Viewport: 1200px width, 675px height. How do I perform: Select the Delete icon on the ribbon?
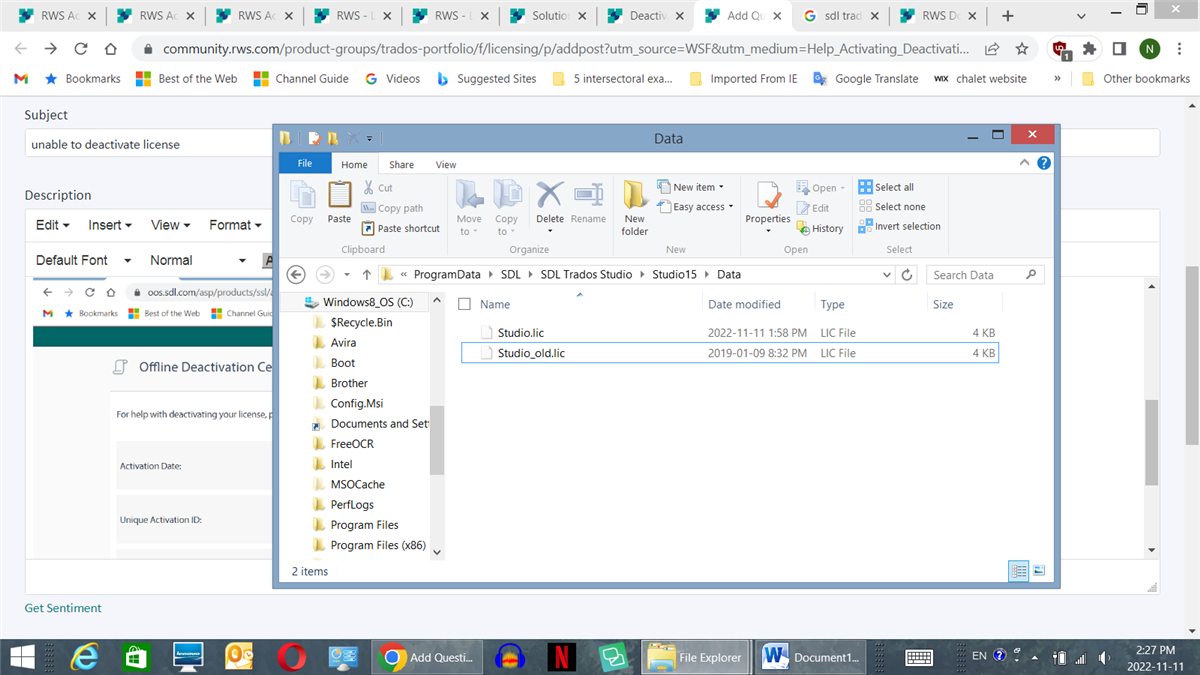click(x=549, y=202)
